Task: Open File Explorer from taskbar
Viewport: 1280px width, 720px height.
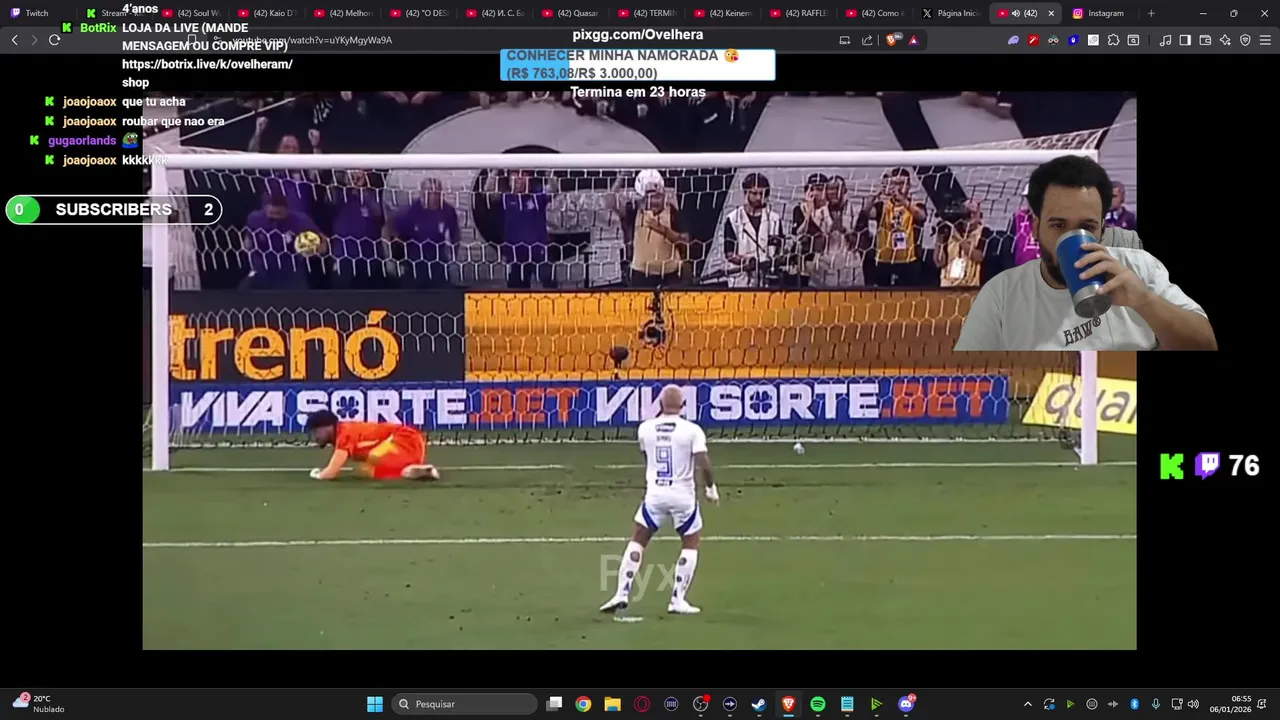Action: coord(612,704)
